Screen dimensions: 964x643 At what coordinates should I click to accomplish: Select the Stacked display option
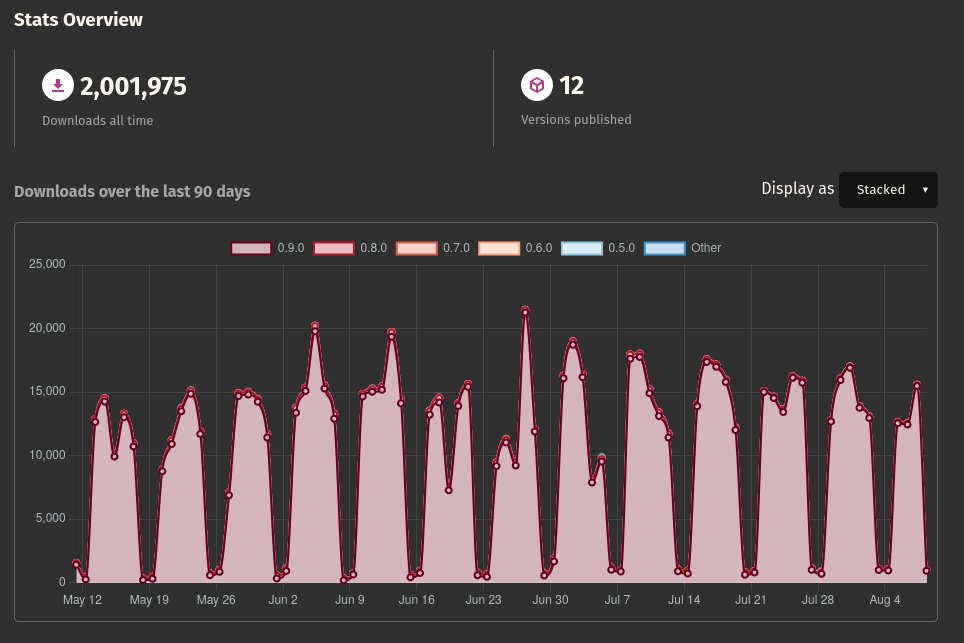[881, 189]
